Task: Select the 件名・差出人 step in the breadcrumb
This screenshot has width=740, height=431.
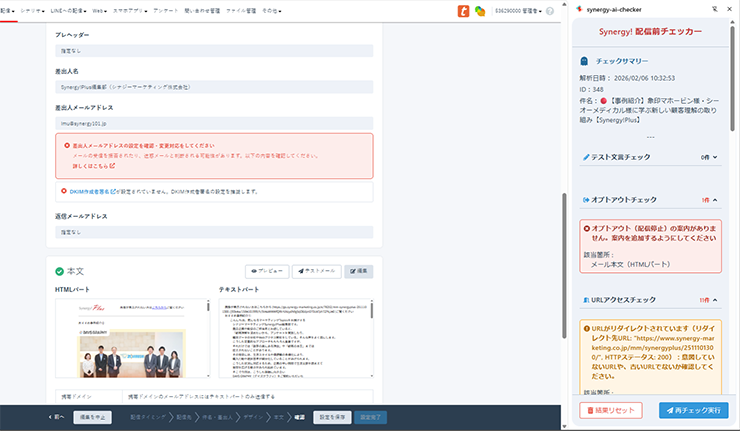Action: click(218, 417)
